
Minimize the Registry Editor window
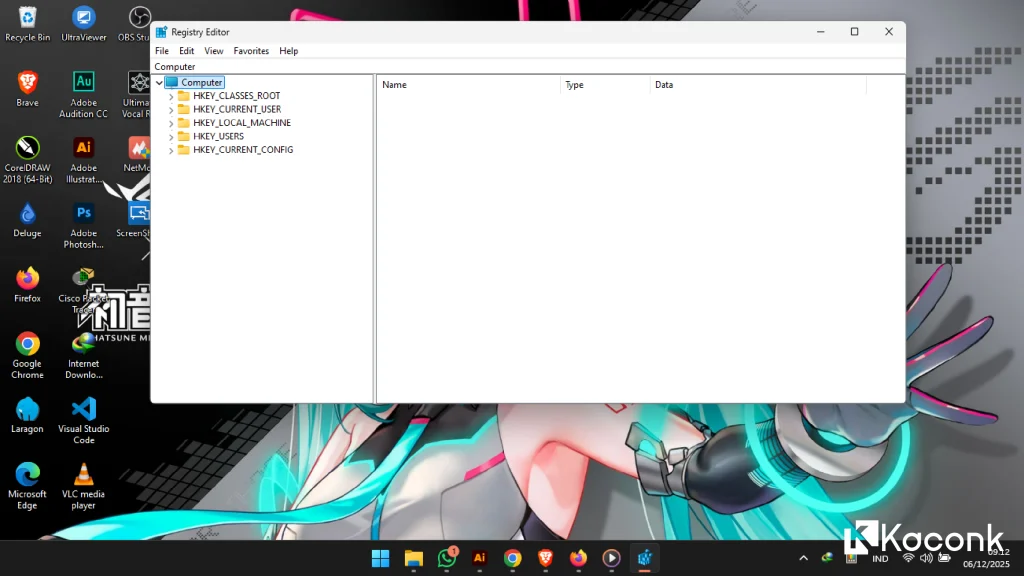(x=821, y=32)
